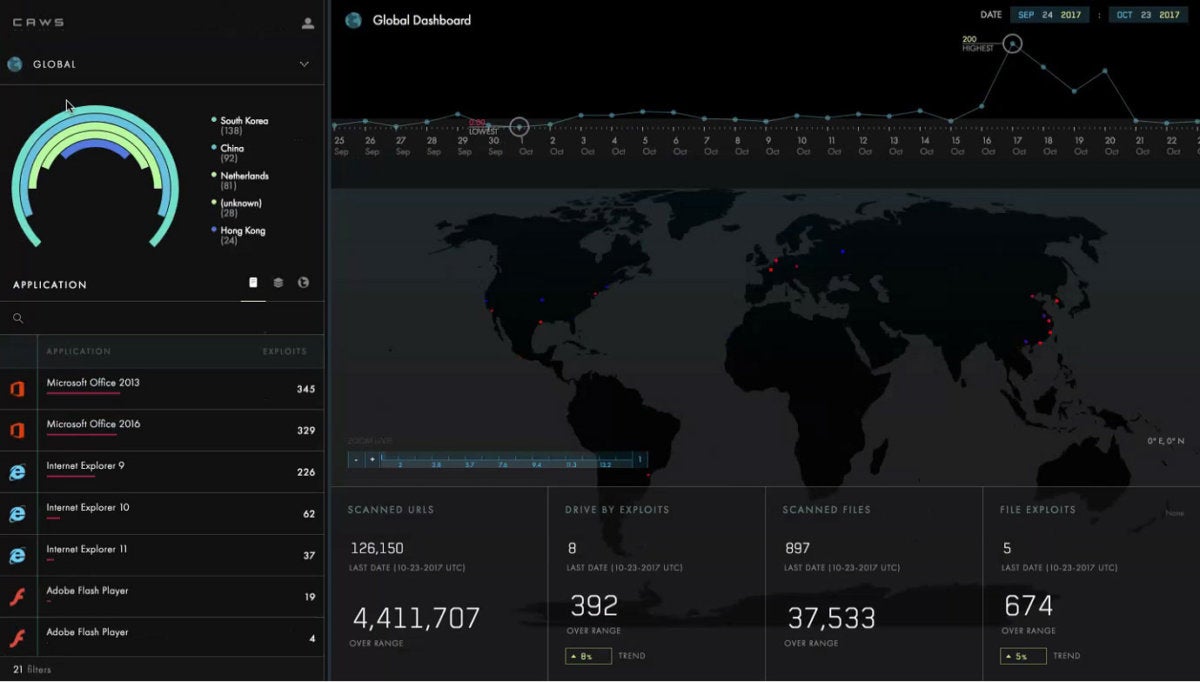Click the IE icon for Internet Explorer 10

click(x=17, y=514)
